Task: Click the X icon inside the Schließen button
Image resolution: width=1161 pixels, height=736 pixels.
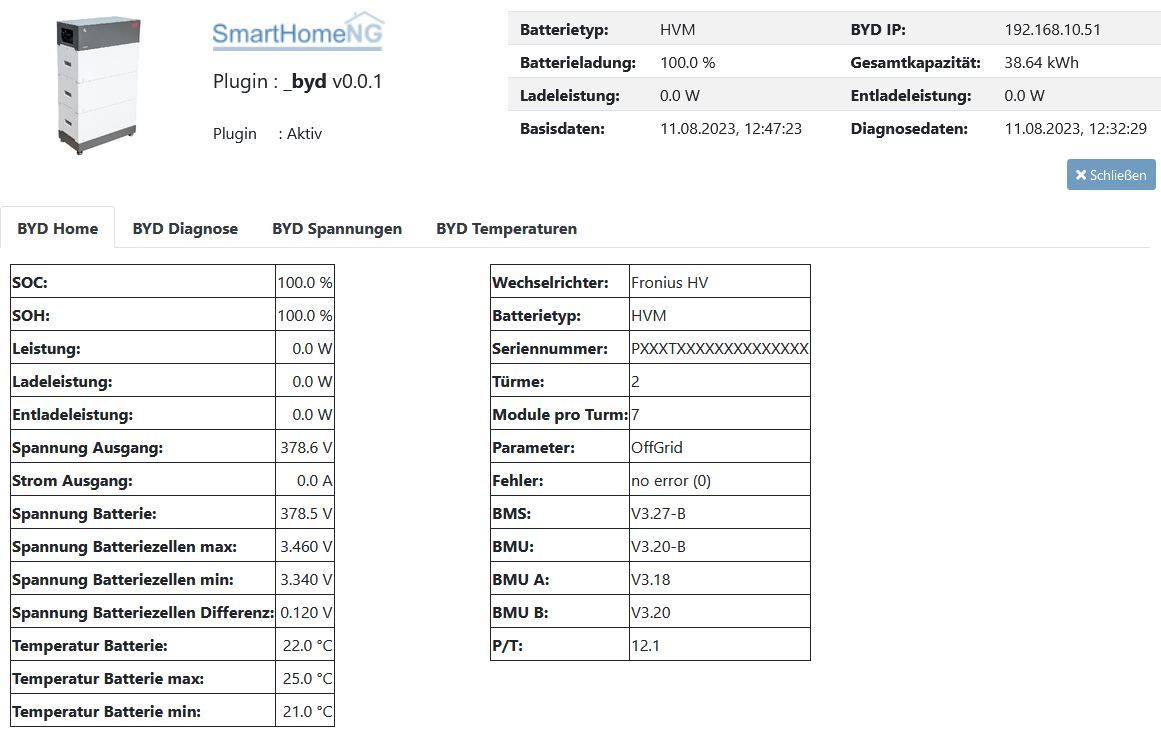Action: pyautogui.click(x=1080, y=175)
